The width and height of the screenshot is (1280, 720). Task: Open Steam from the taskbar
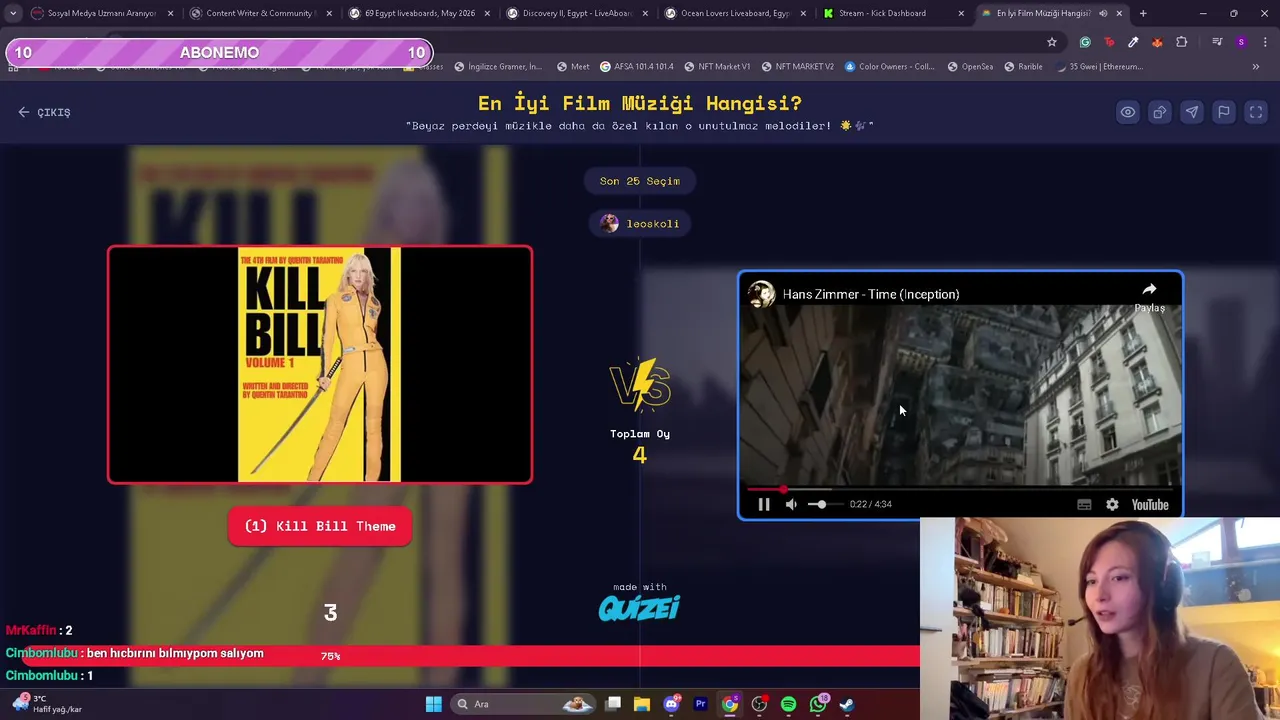(847, 704)
